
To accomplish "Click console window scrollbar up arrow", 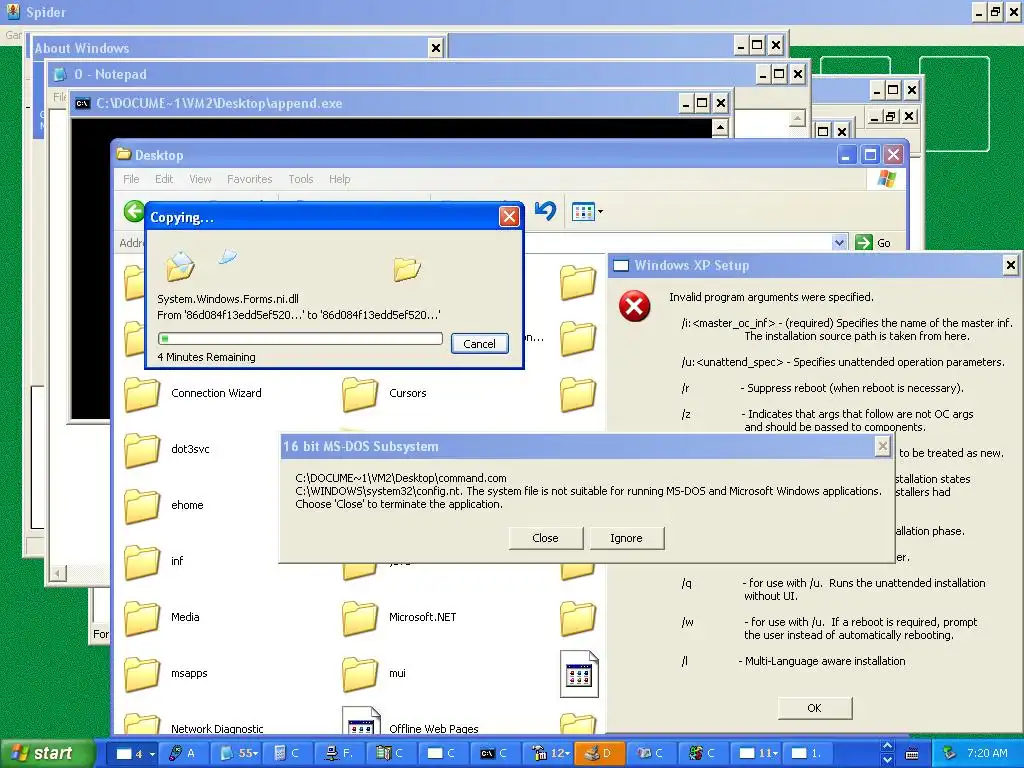I will click(720, 127).
